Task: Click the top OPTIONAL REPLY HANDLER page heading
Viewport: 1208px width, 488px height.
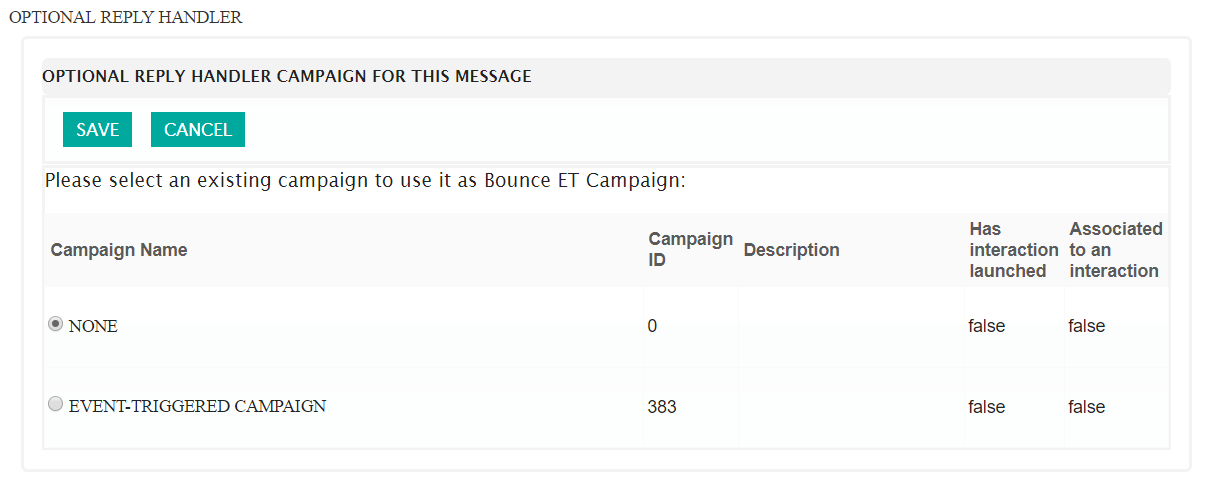Action: (x=125, y=17)
